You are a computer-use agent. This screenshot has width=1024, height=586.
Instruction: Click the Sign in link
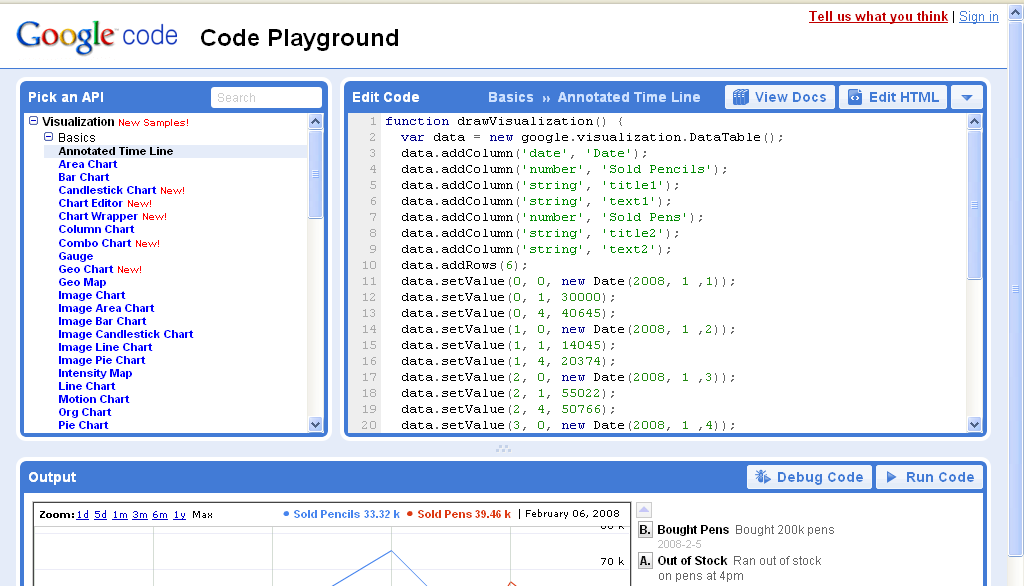pyautogui.click(x=978, y=16)
